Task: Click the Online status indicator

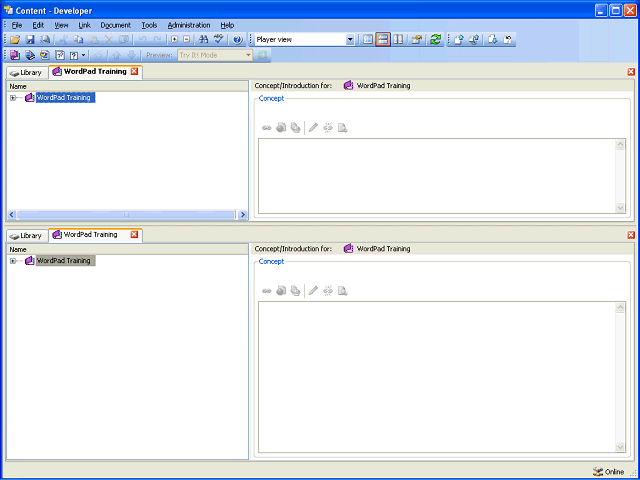Action: (x=609, y=471)
